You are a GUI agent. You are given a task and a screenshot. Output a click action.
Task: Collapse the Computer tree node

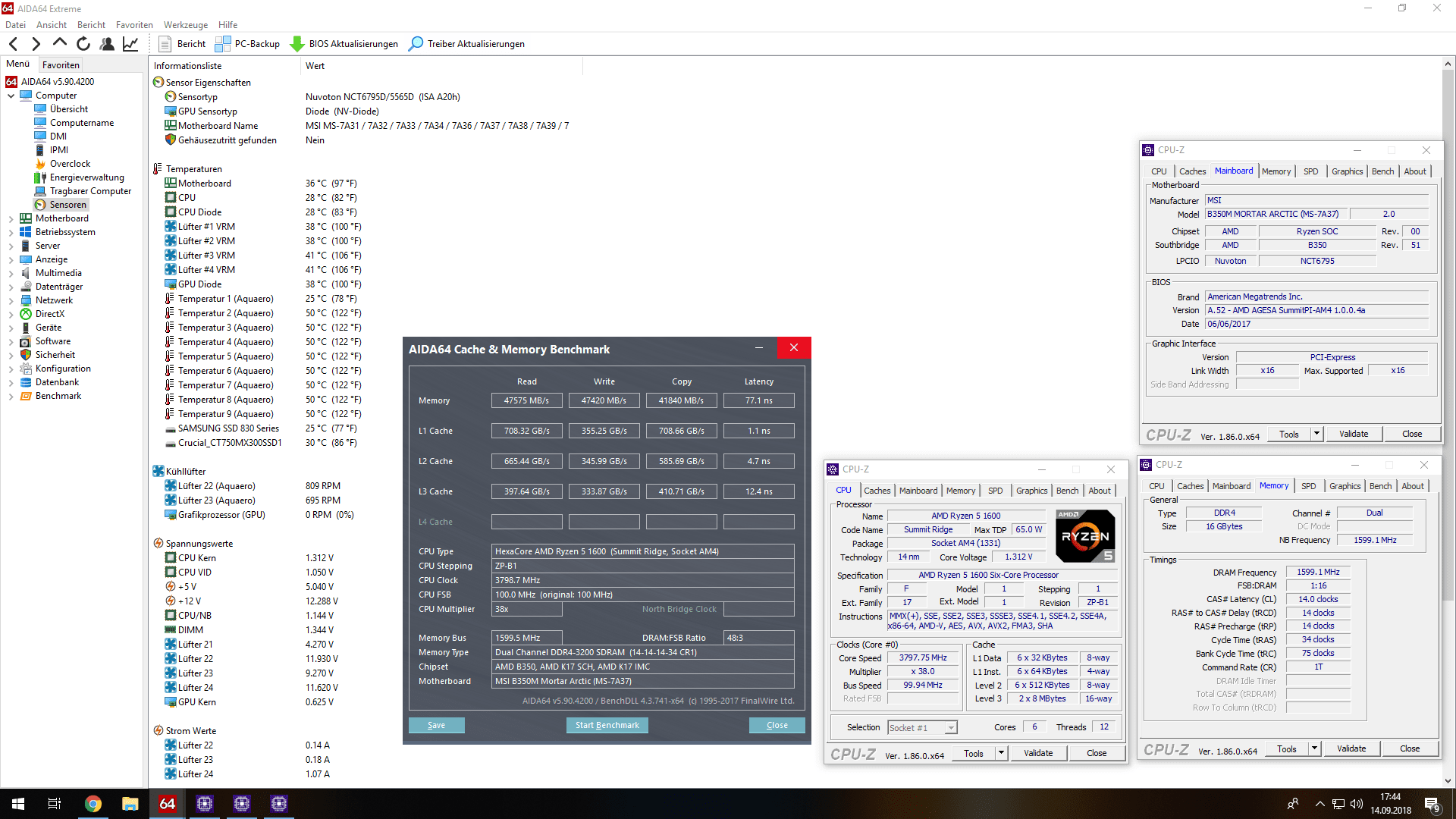(11, 96)
